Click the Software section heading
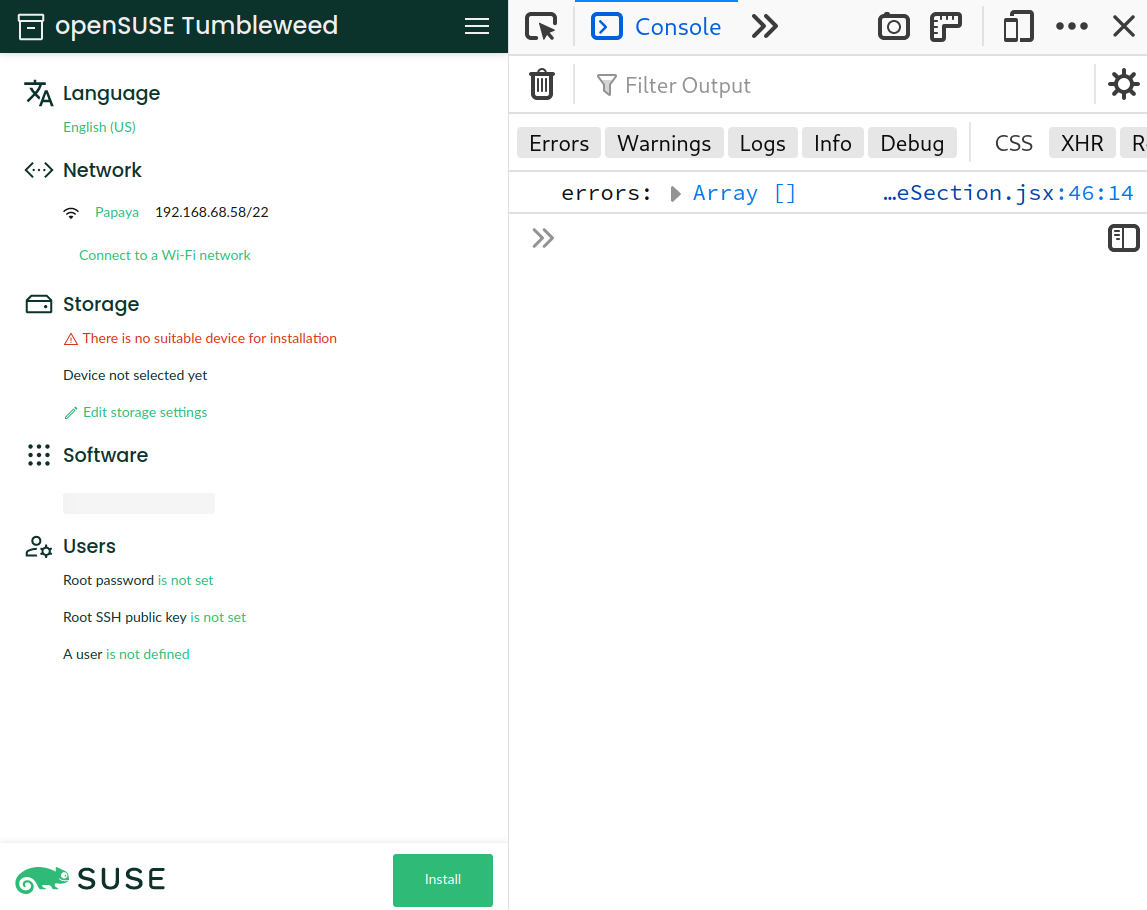 [105, 455]
